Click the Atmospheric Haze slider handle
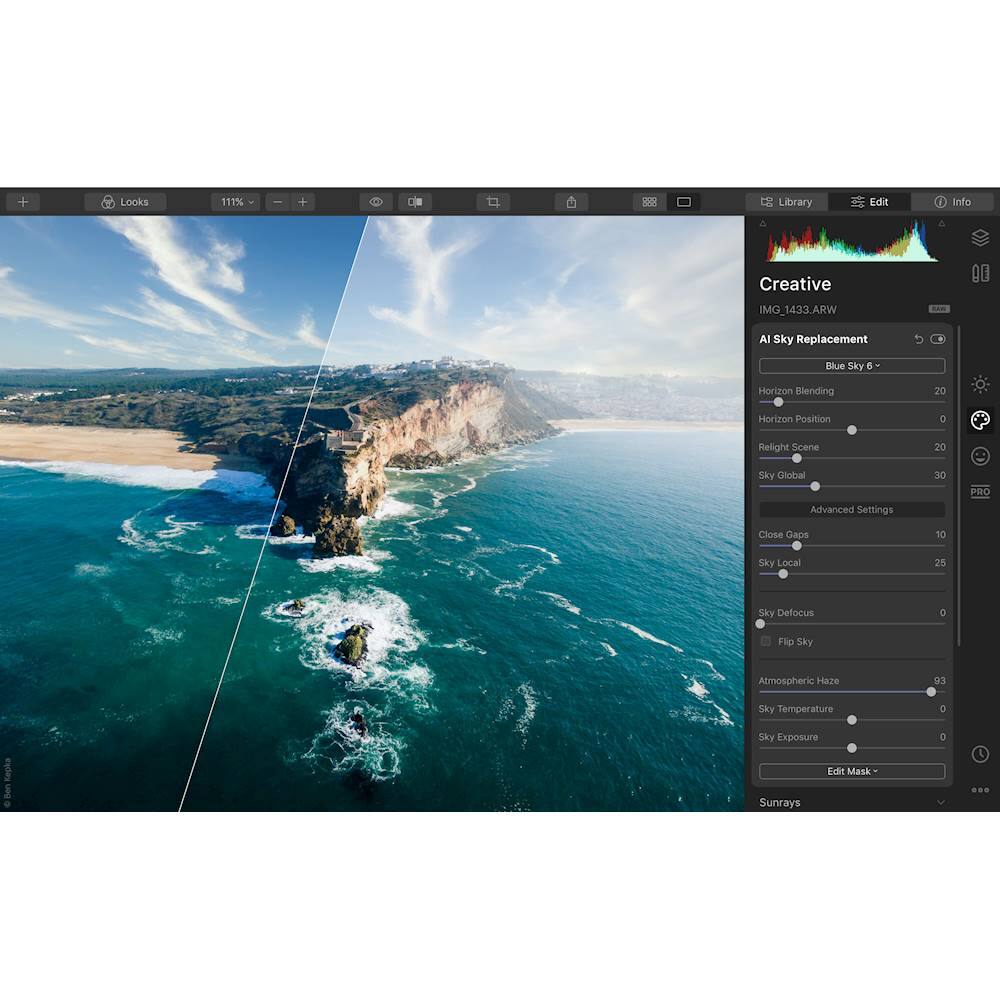1000x1000 pixels. point(931,692)
